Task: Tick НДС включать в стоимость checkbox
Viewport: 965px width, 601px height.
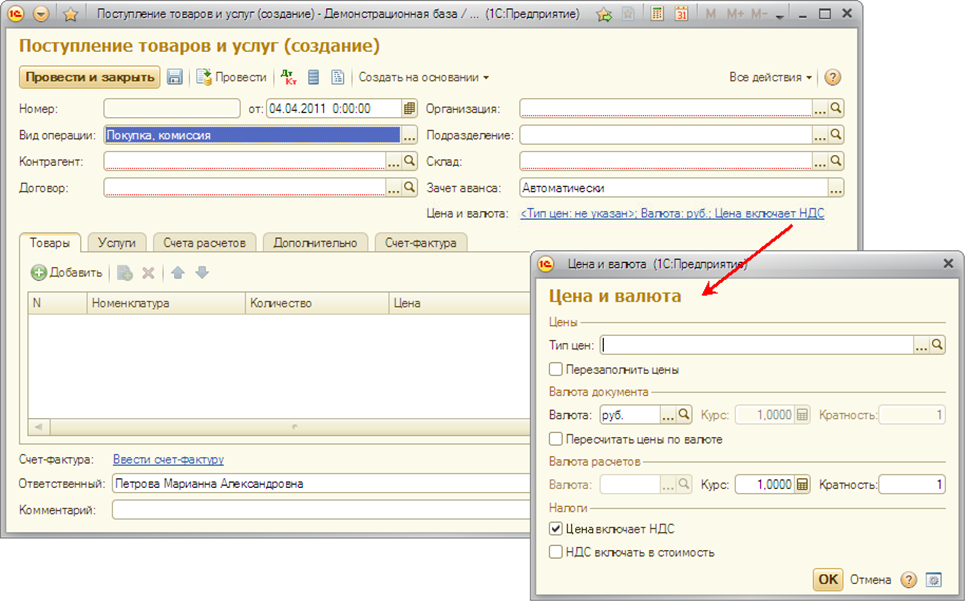Action: [556, 551]
